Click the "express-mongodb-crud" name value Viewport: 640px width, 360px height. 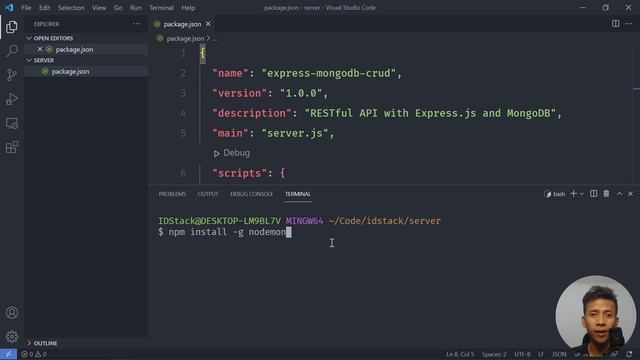tap(329, 73)
